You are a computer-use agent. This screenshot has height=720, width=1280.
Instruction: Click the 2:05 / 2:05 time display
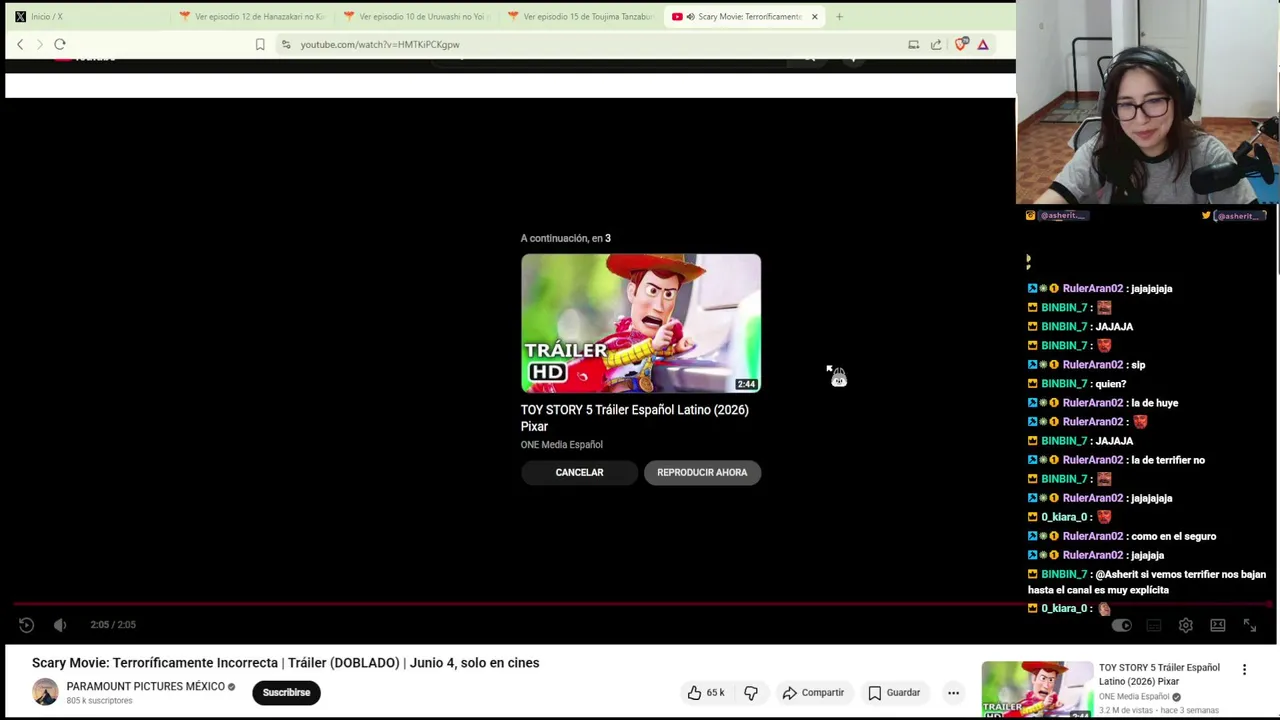click(113, 625)
